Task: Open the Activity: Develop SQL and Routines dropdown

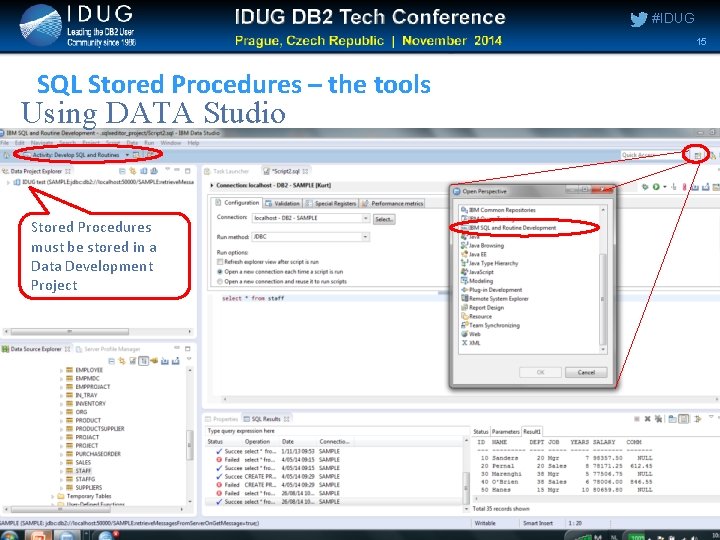Action: tap(127, 155)
